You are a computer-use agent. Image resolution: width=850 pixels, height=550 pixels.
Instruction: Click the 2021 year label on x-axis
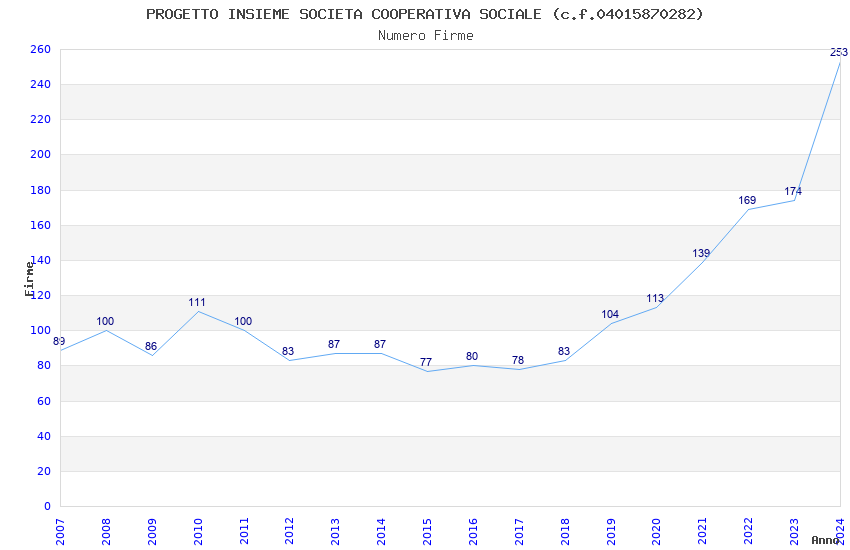702,532
